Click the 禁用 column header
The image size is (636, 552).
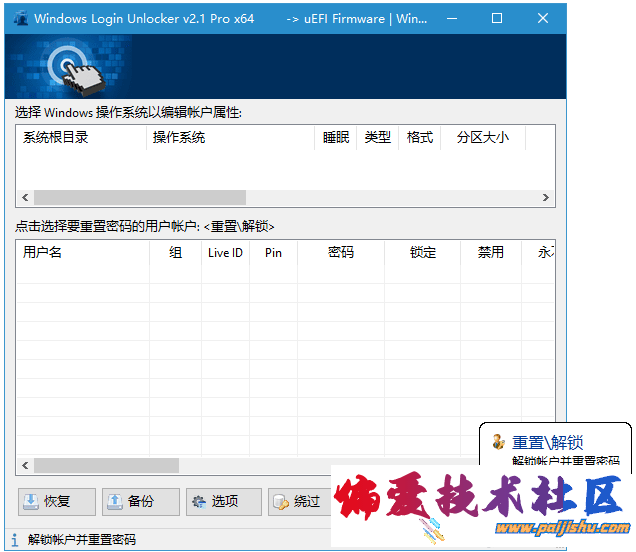pyautogui.click(x=490, y=253)
